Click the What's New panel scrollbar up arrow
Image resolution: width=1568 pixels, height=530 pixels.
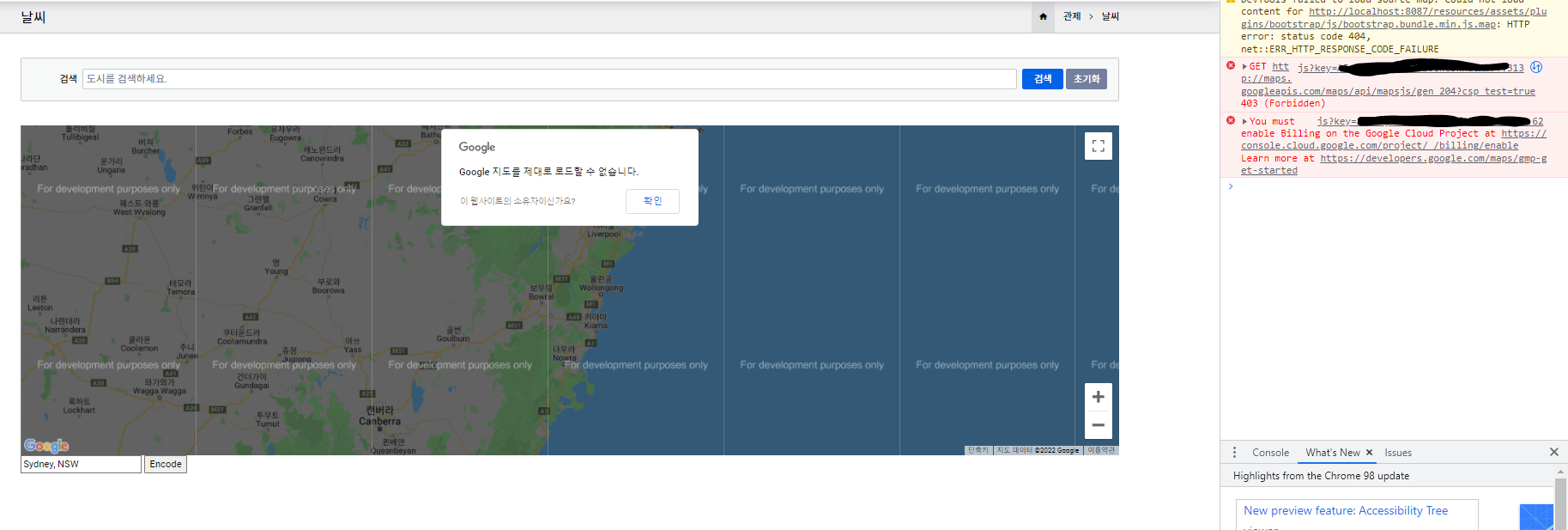click(x=1560, y=472)
